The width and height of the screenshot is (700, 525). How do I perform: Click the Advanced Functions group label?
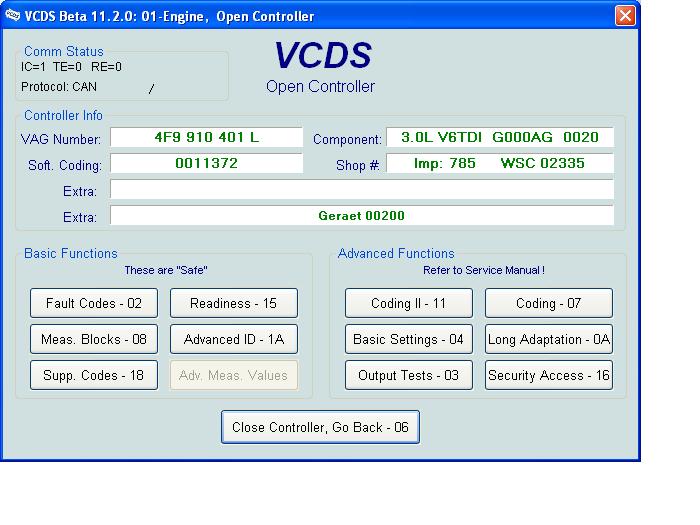point(396,253)
